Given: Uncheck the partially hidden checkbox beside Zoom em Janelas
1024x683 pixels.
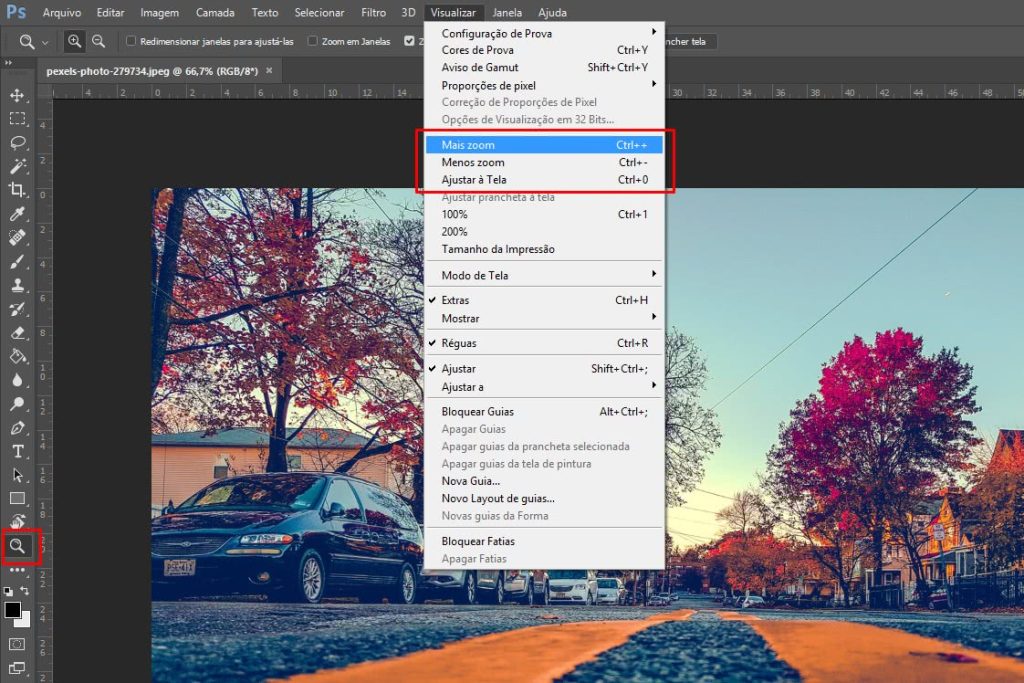Looking at the screenshot, I should tap(409, 41).
